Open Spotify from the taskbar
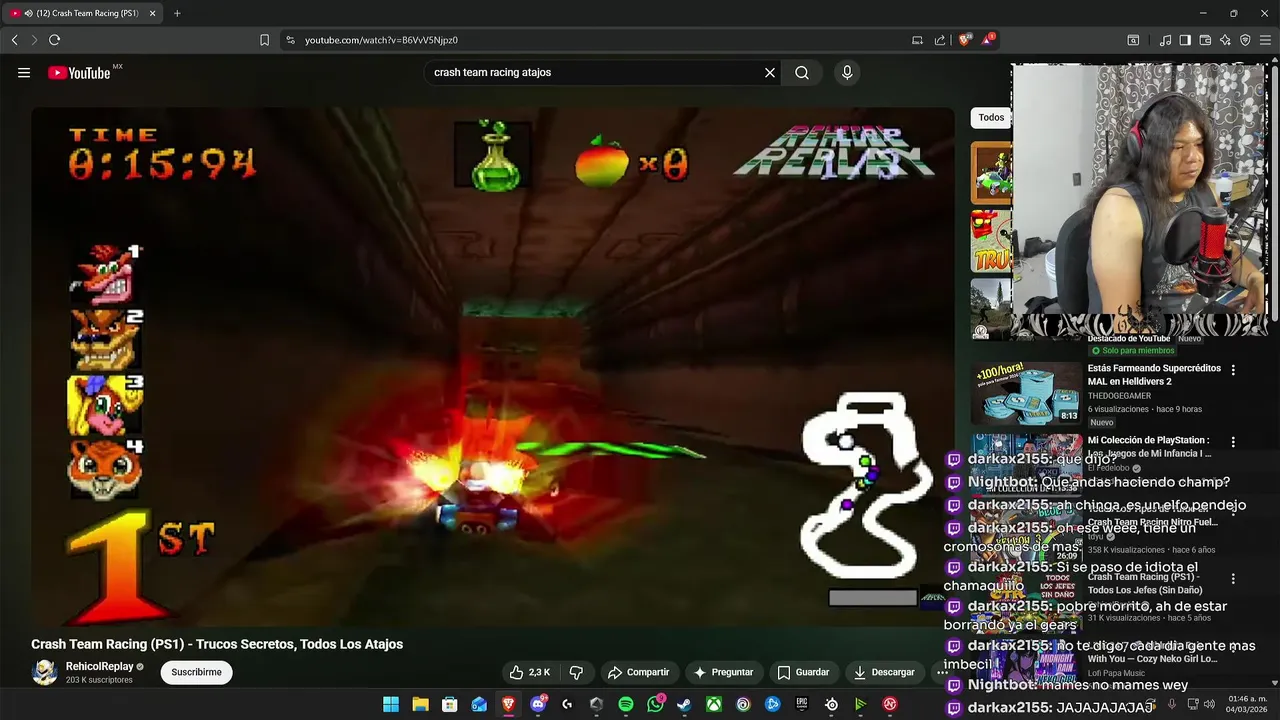Screen dimensions: 1280x720 point(626,704)
